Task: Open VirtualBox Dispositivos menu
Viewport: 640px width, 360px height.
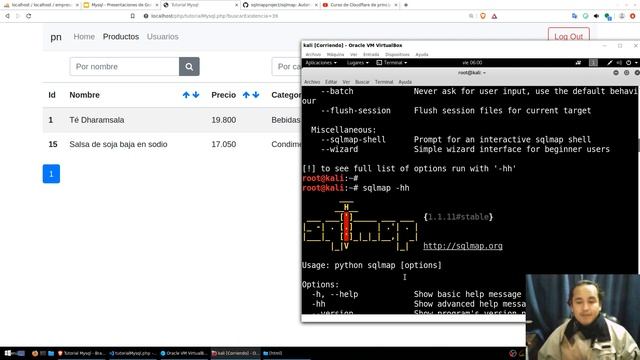Action: (397, 54)
